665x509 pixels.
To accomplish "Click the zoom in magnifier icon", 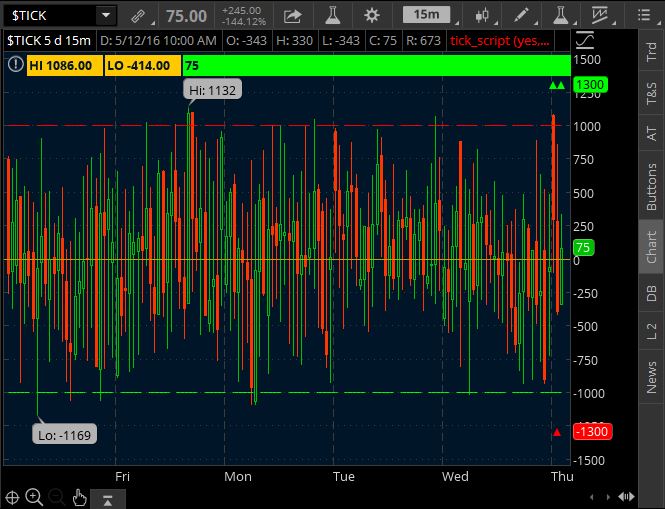I will [34, 497].
